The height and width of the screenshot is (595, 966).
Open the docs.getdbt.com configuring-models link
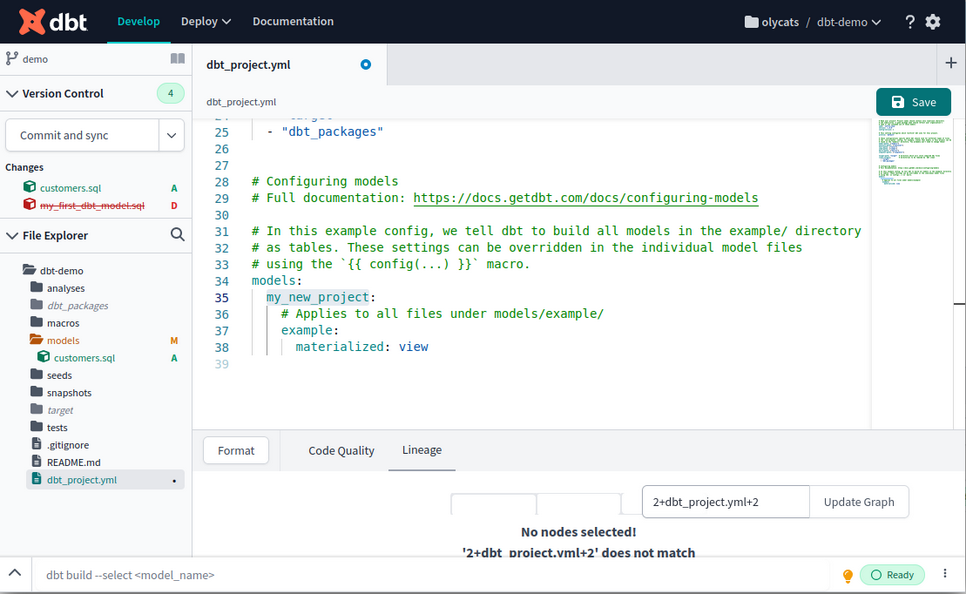[x=585, y=198]
